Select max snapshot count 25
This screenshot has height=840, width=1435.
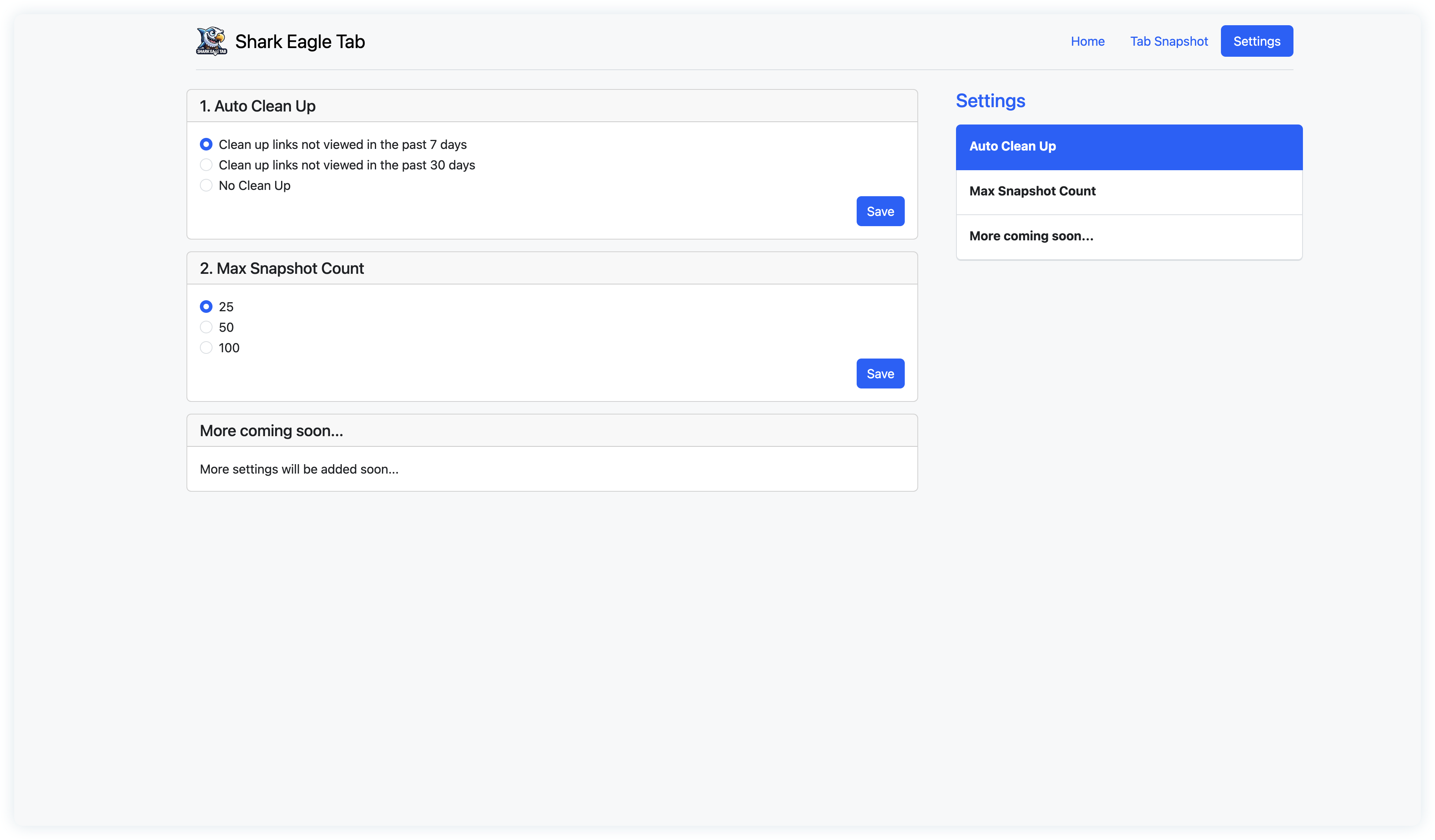[206, 307]
